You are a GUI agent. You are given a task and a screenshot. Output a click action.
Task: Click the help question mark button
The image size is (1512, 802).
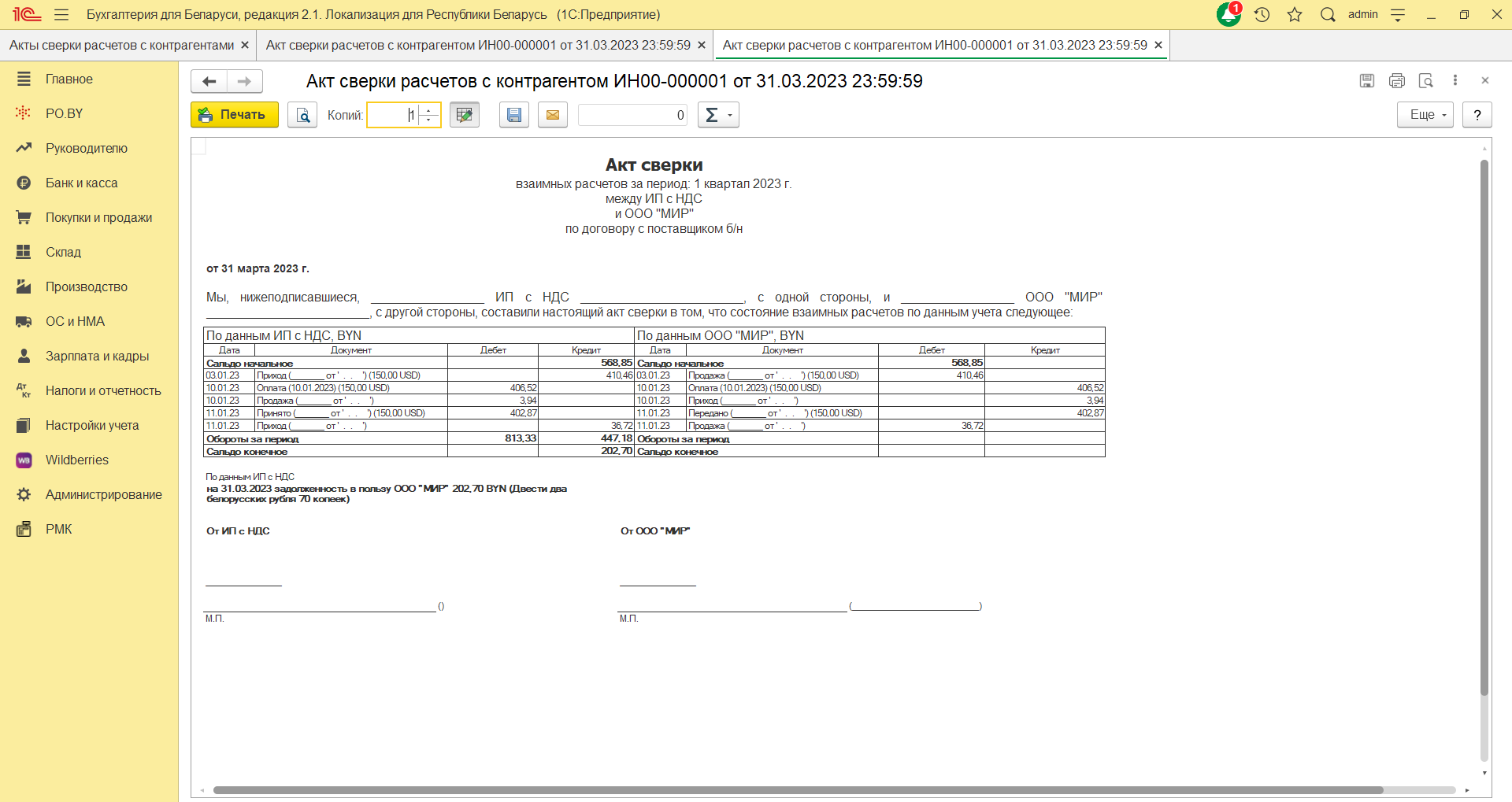pyautogui.click(x=1477, y=115)
